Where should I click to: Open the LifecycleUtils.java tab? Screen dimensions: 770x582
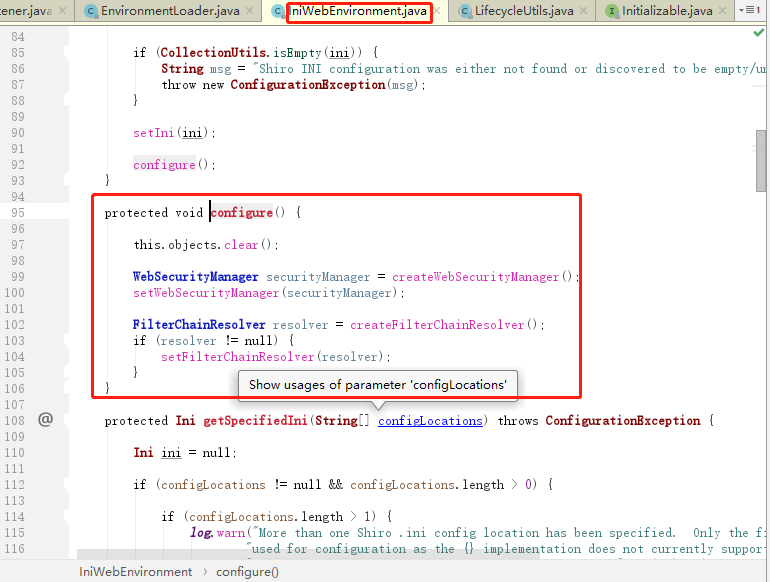pyautogui.click(x=524, y=10)
